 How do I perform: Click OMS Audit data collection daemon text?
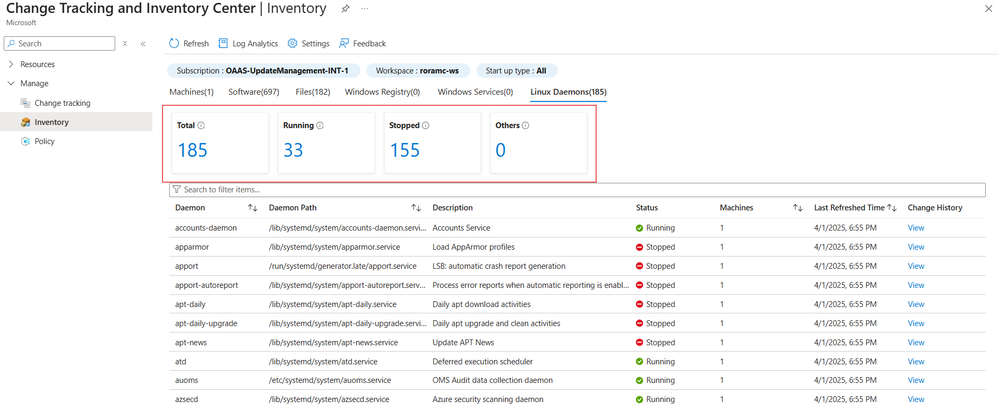click(x=492, y=380)
